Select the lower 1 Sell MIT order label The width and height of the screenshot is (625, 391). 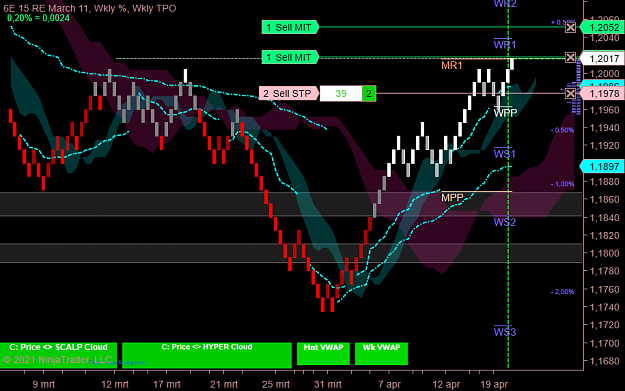290,57
